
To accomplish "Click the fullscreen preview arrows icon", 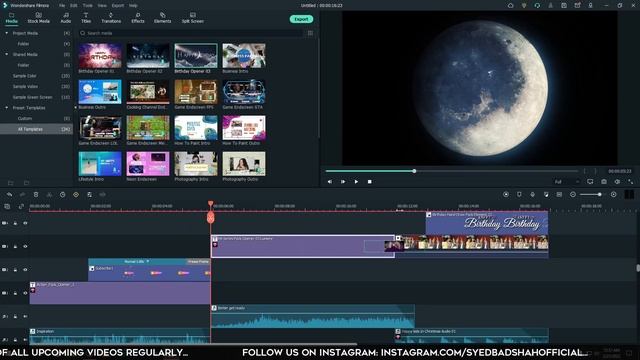I will (631, 182).
